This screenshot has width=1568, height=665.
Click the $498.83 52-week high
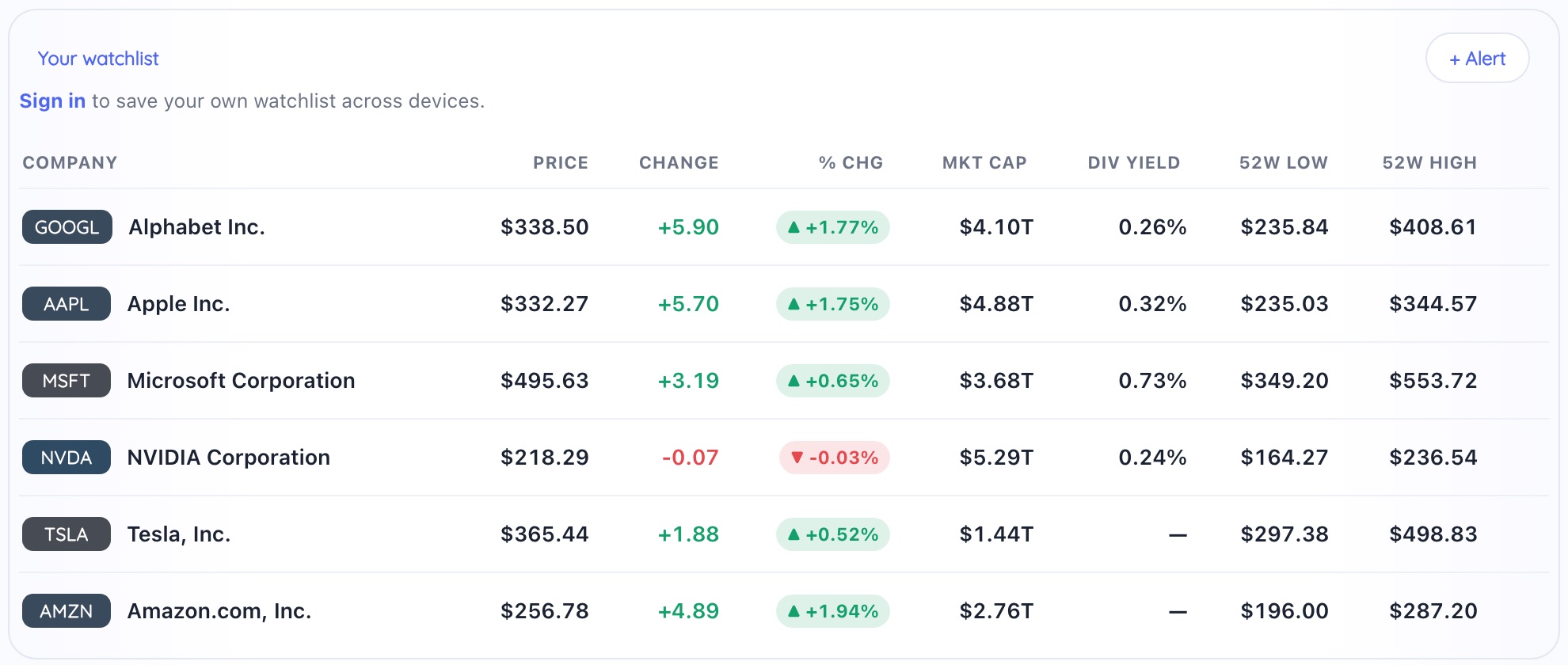pos(1433,534)
